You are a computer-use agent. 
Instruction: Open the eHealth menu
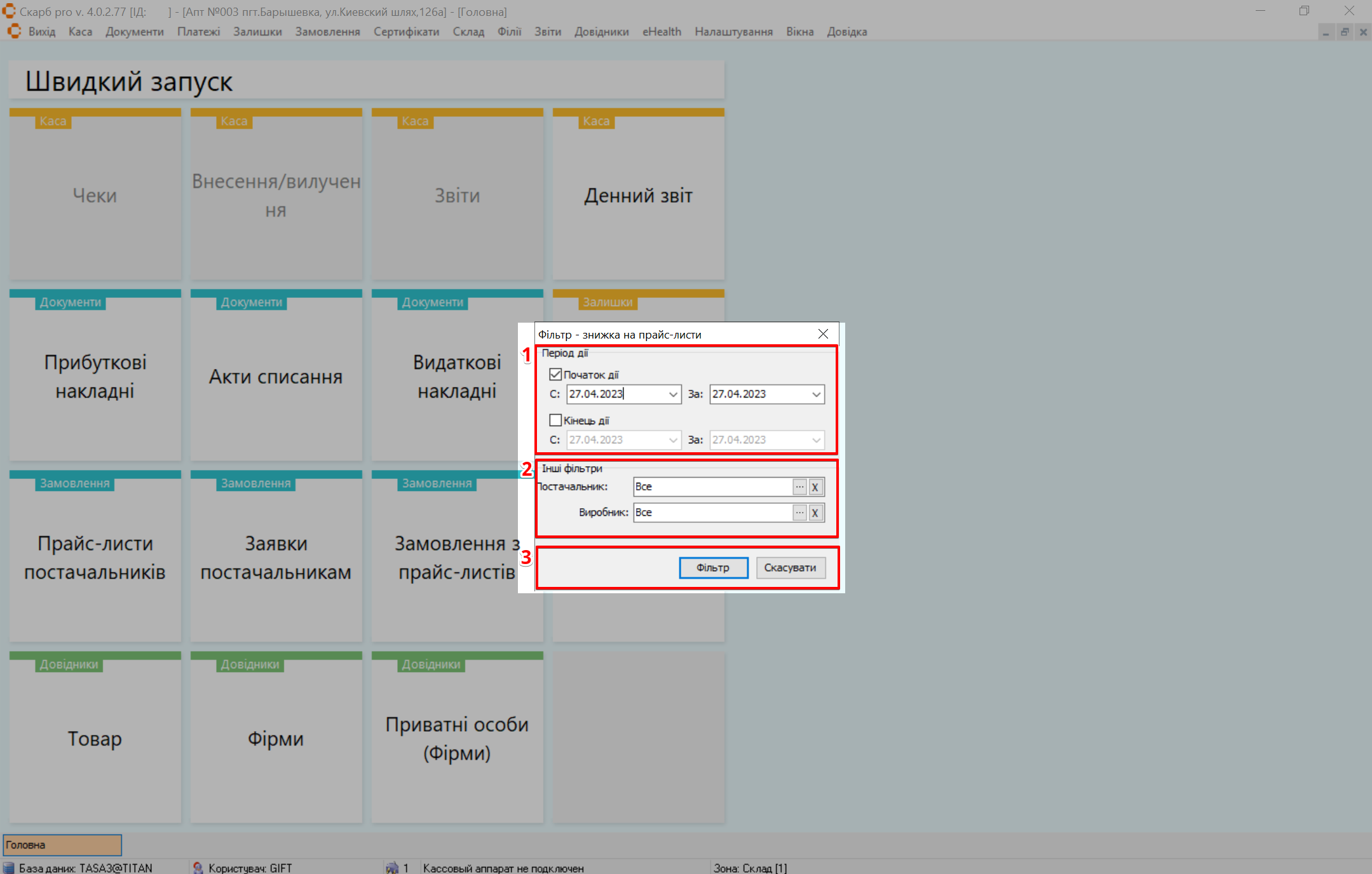662,32
